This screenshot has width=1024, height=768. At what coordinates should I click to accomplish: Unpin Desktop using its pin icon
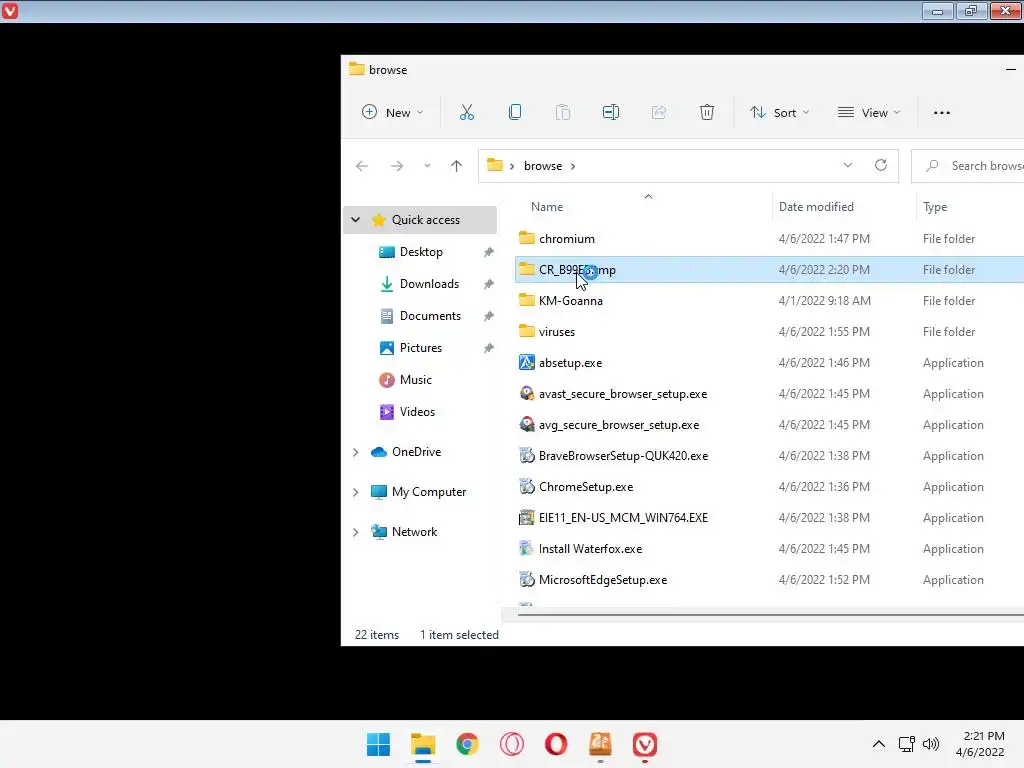click(488, 252)
